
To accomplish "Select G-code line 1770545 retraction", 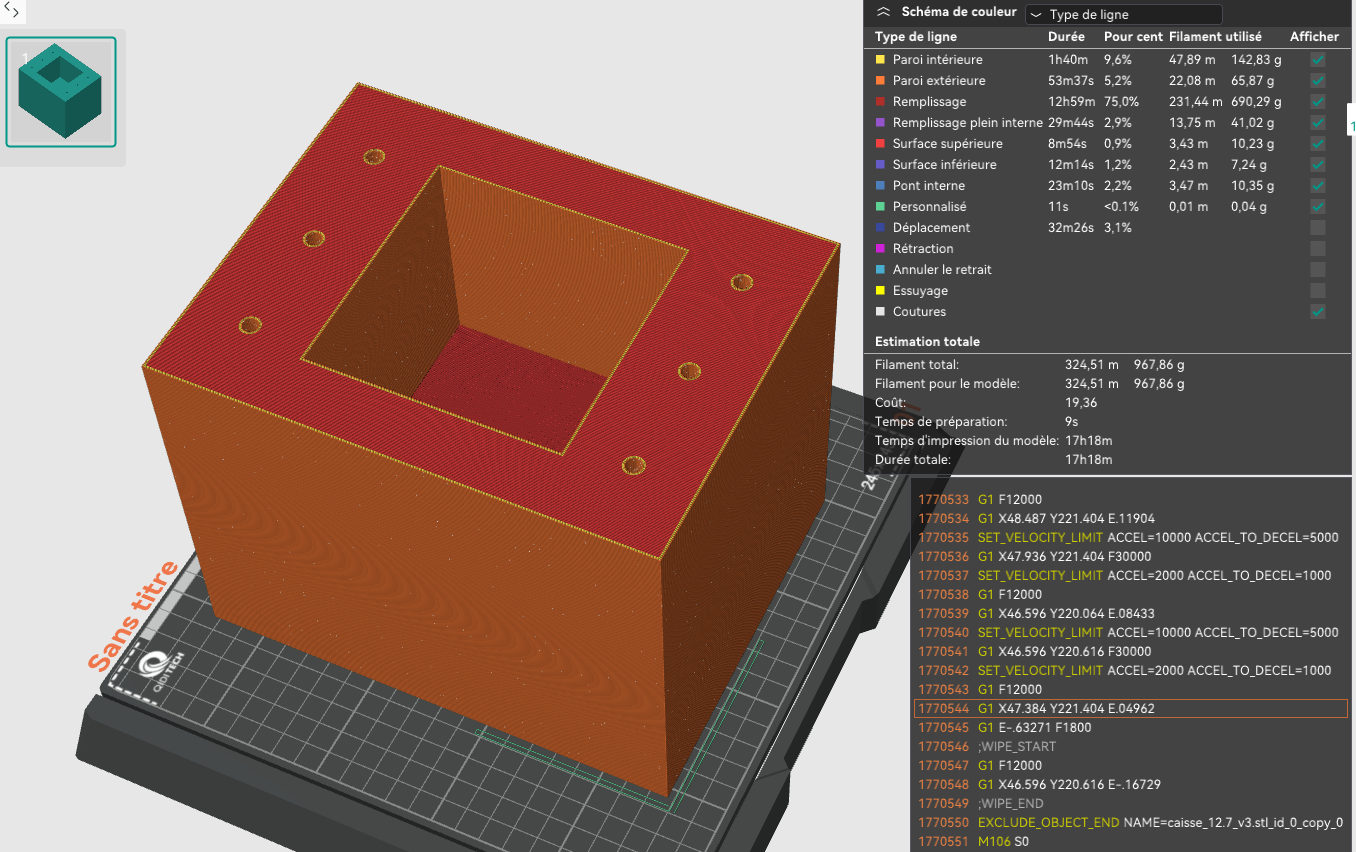I will pyautogui.click(x=1131, y=728).
